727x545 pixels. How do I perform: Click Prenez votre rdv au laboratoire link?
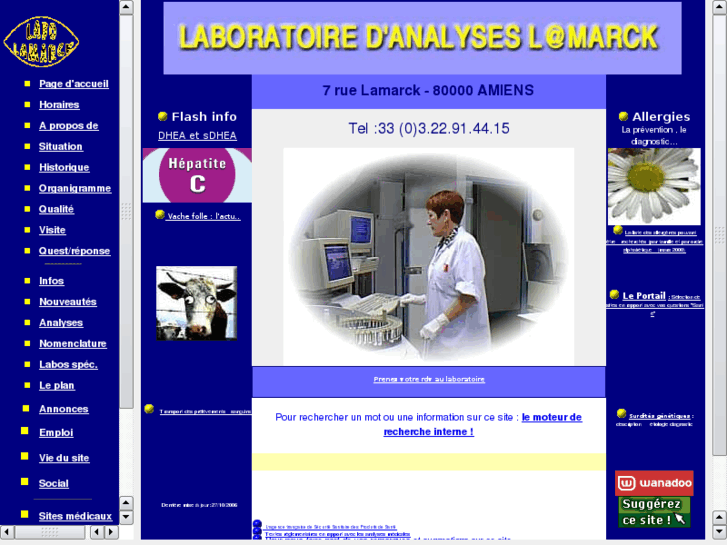[429, 379]
